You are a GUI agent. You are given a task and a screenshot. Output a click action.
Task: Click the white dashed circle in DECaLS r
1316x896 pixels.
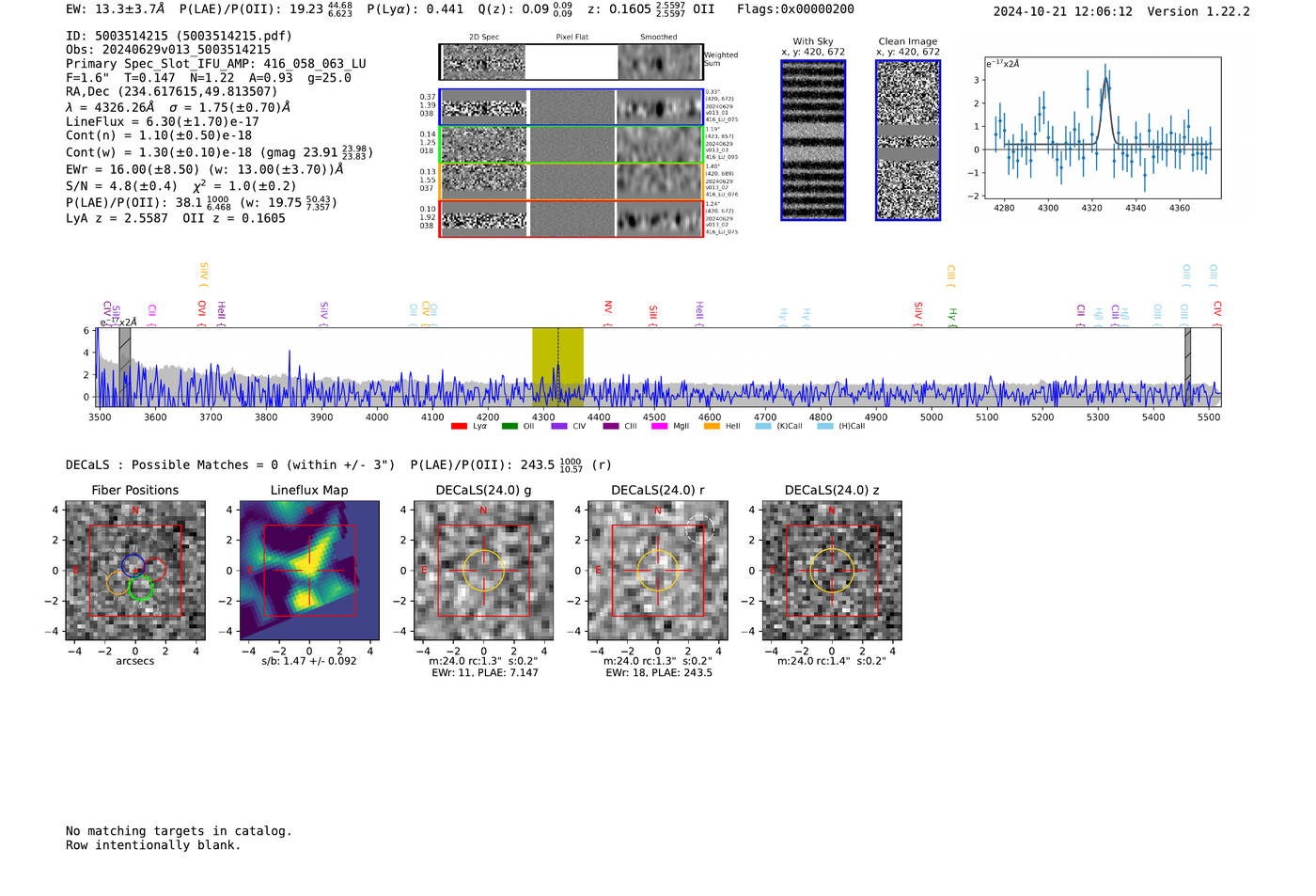tap(700, 529)
